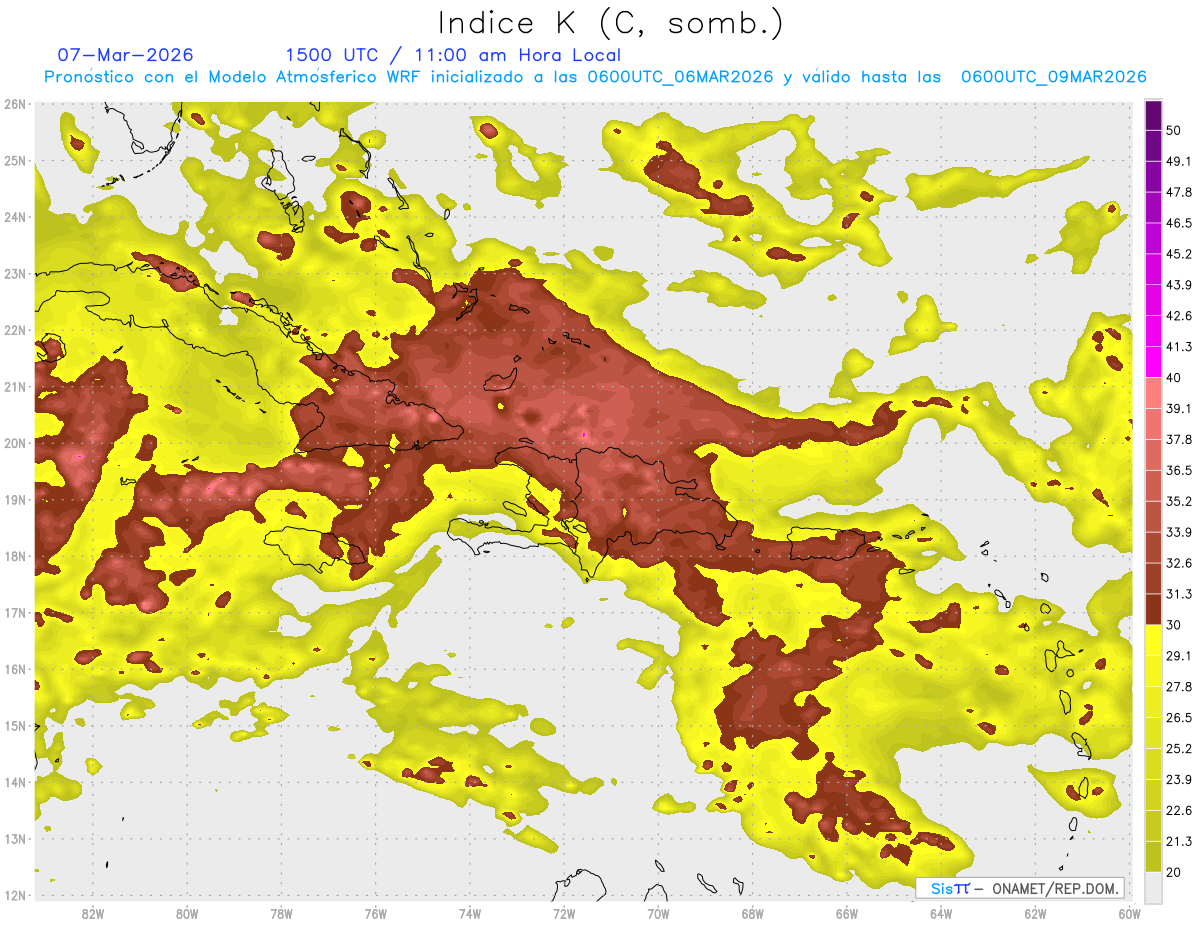Click the '0600UTC_06MAR2026' initialization time text
The height and width of the screenshot is (927, 1200).
click(x=680, y=77)
